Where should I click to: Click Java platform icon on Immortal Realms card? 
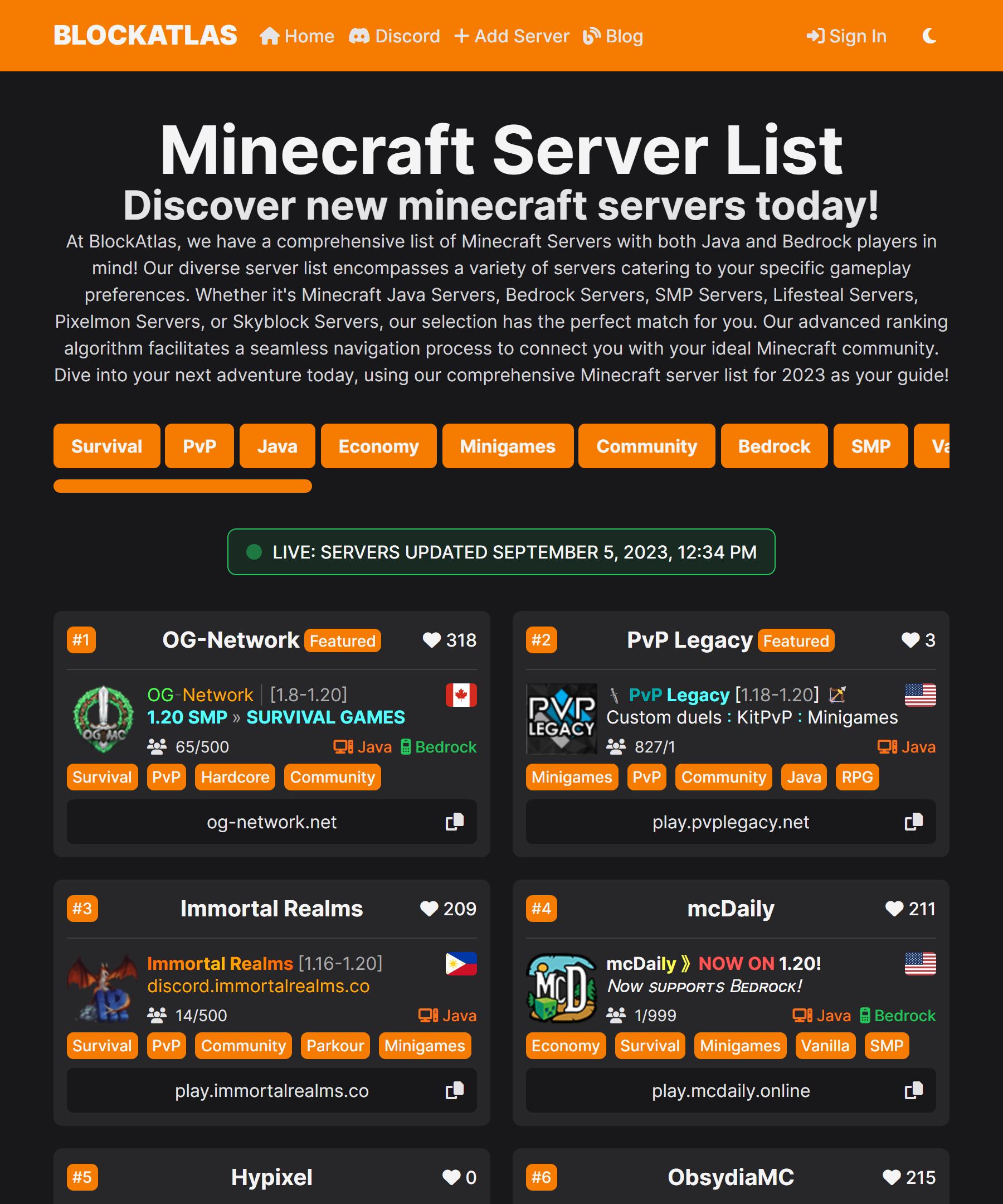(x=428, y=1015)
